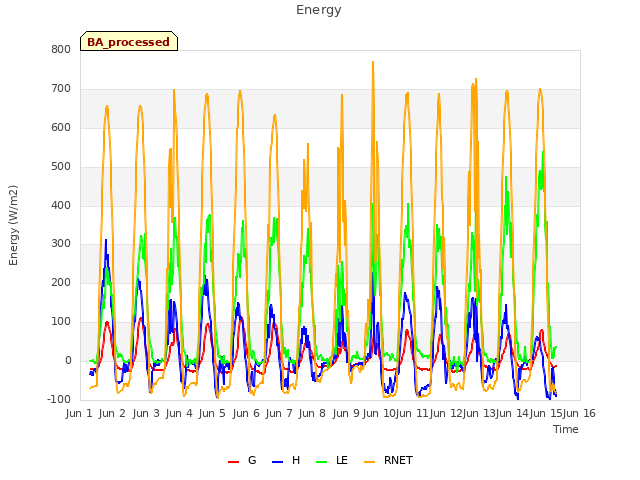The width and height of the screenshot is (640, 480).
Task: Click the BA_processed annotation box
Action: pos(129,41)
